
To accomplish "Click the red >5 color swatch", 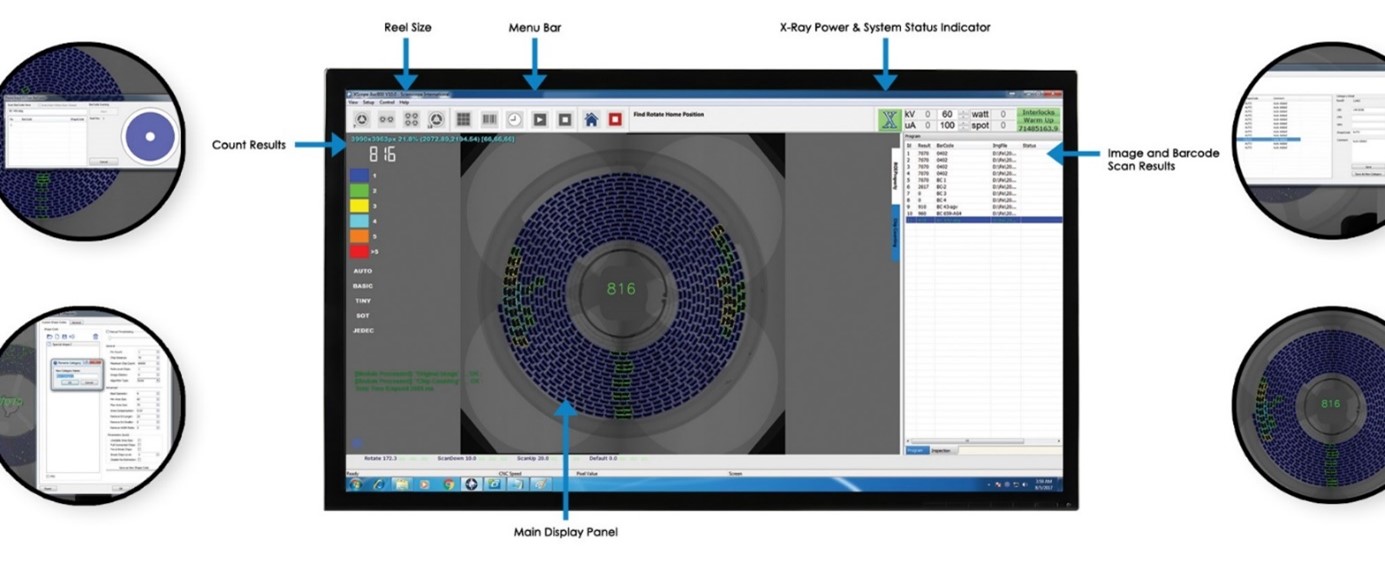I will [356, 251].
